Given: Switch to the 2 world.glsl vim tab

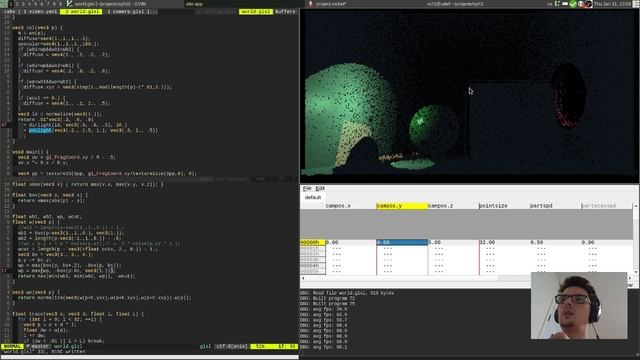Looking at the screenshot, I should (81, 11).
